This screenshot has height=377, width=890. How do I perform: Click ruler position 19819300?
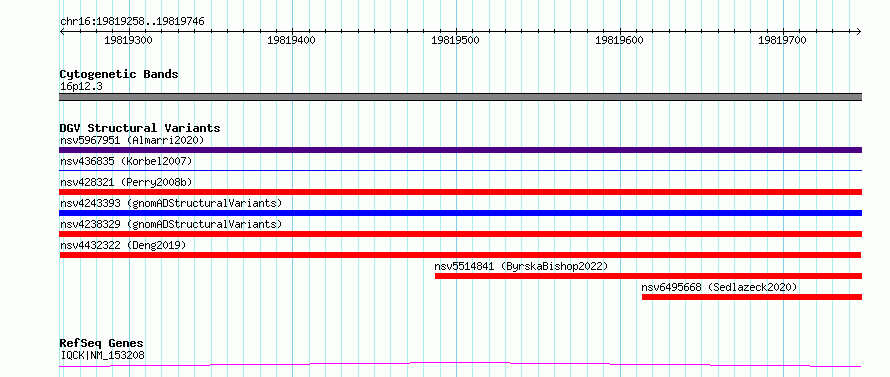point(128,40)
